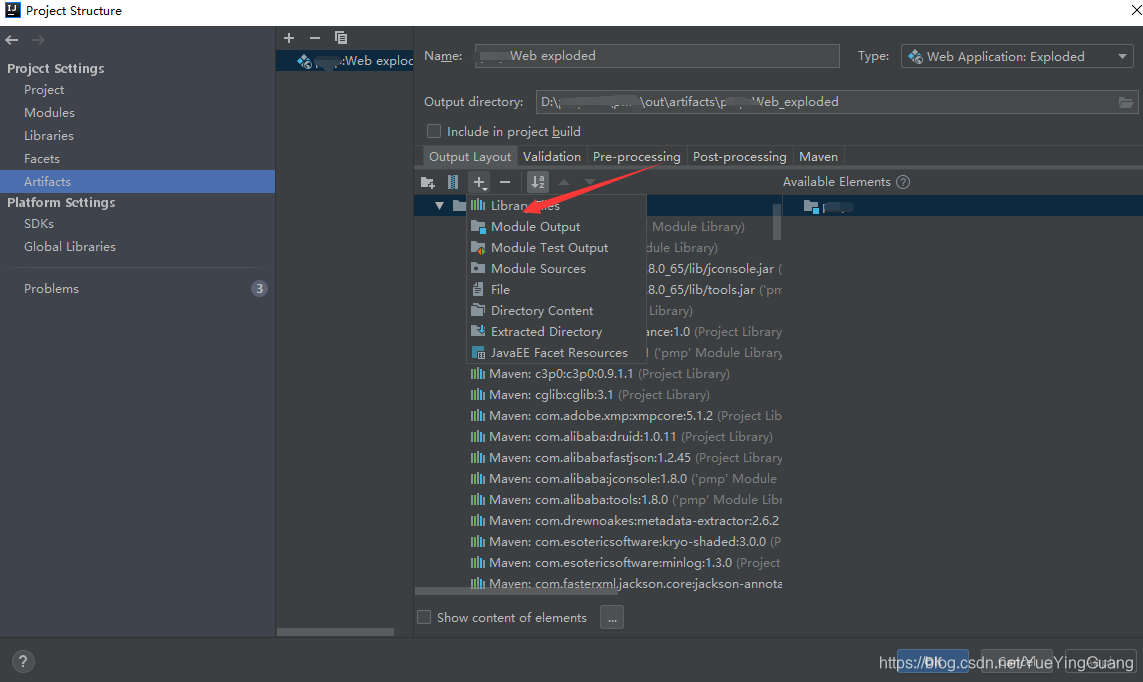Create an archive in output layout
Image resolution: width=1143 pixels, height=682 pixels.
point(453,182)
